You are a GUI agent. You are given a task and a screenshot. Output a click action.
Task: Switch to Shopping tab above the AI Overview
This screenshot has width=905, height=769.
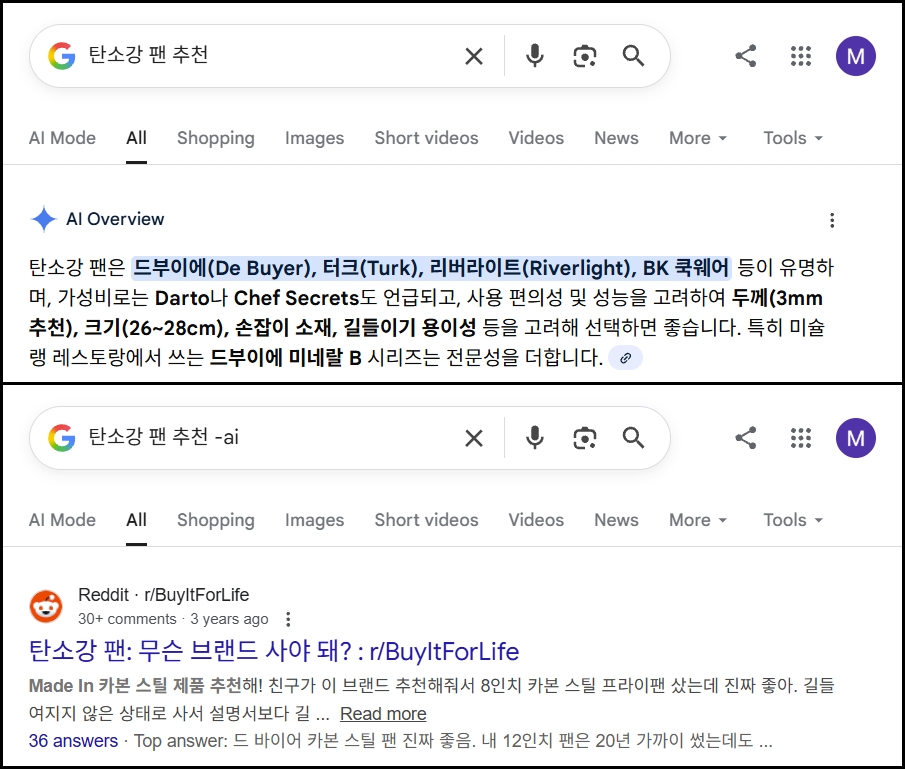[x=216, y=138]
